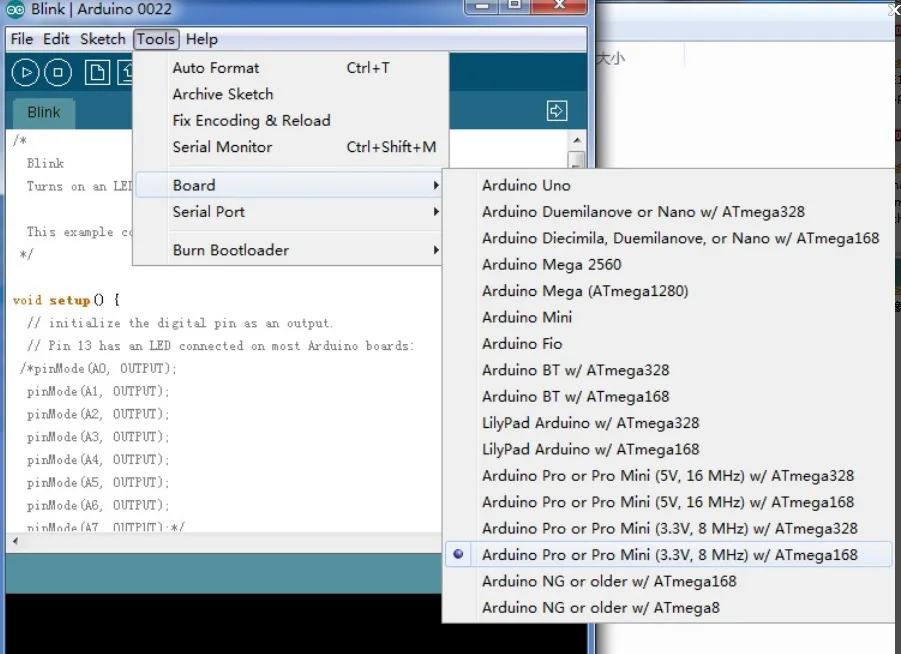Close the open Tools menu
This screenshot has height=654, width=901.
click(x=156, y=39)
